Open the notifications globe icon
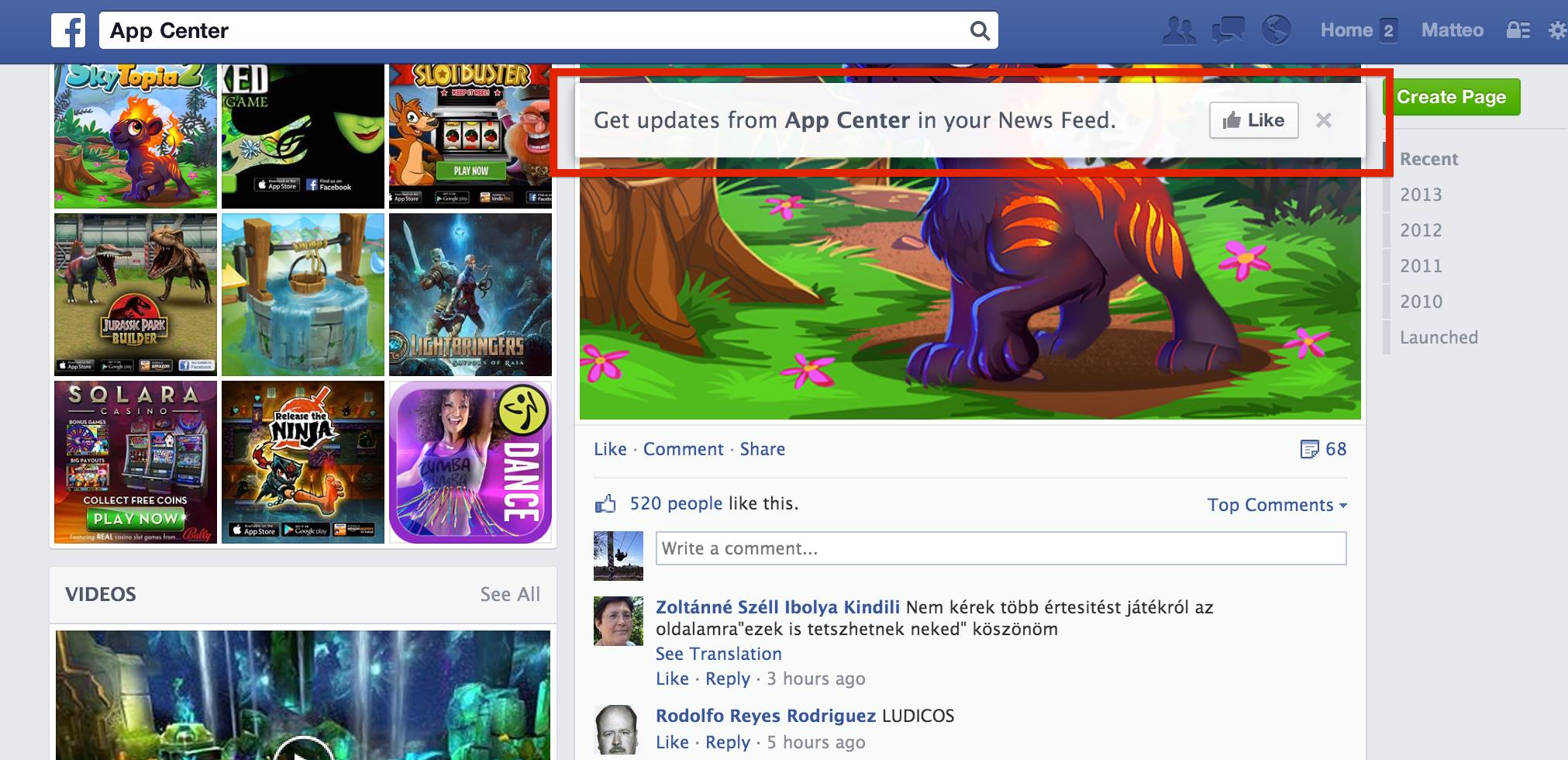 pyautogui.click(x=1276, y=31)
